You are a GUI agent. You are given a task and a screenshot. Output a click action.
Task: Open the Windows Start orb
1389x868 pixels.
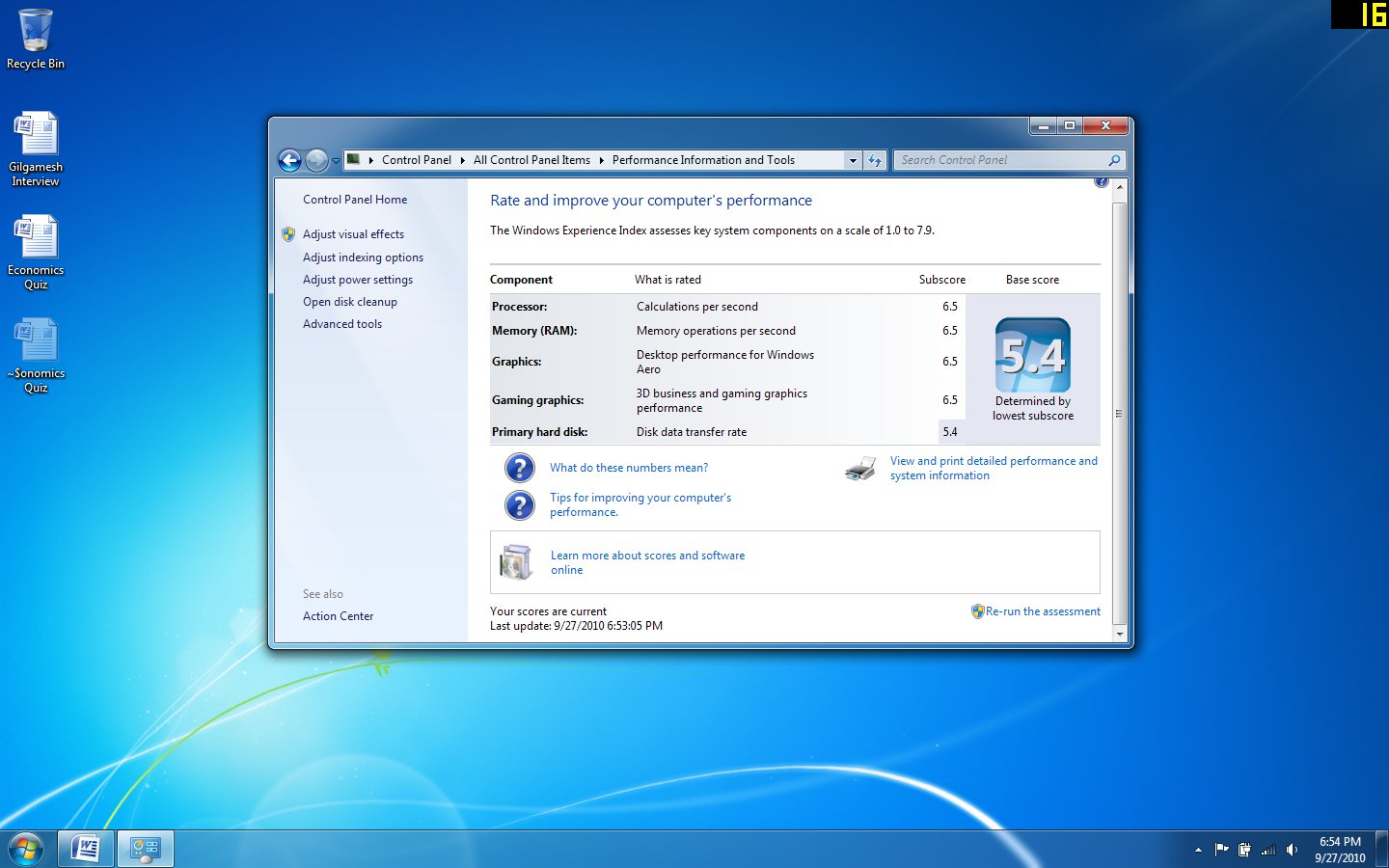click(x=26, y=849)
